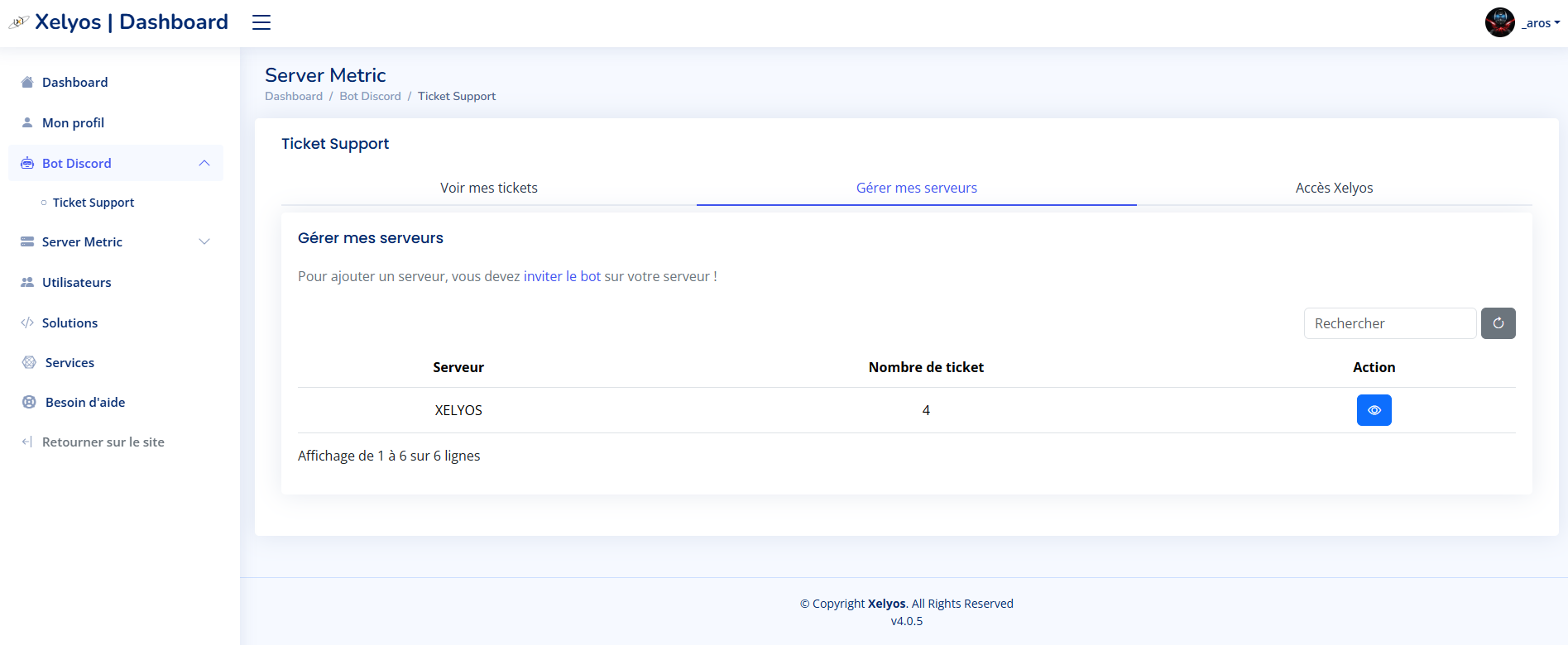The height and width of the screenshot is (645, 1568).
Task: Go to Dashboard breadcrumb link
Action: pos(294,96)
